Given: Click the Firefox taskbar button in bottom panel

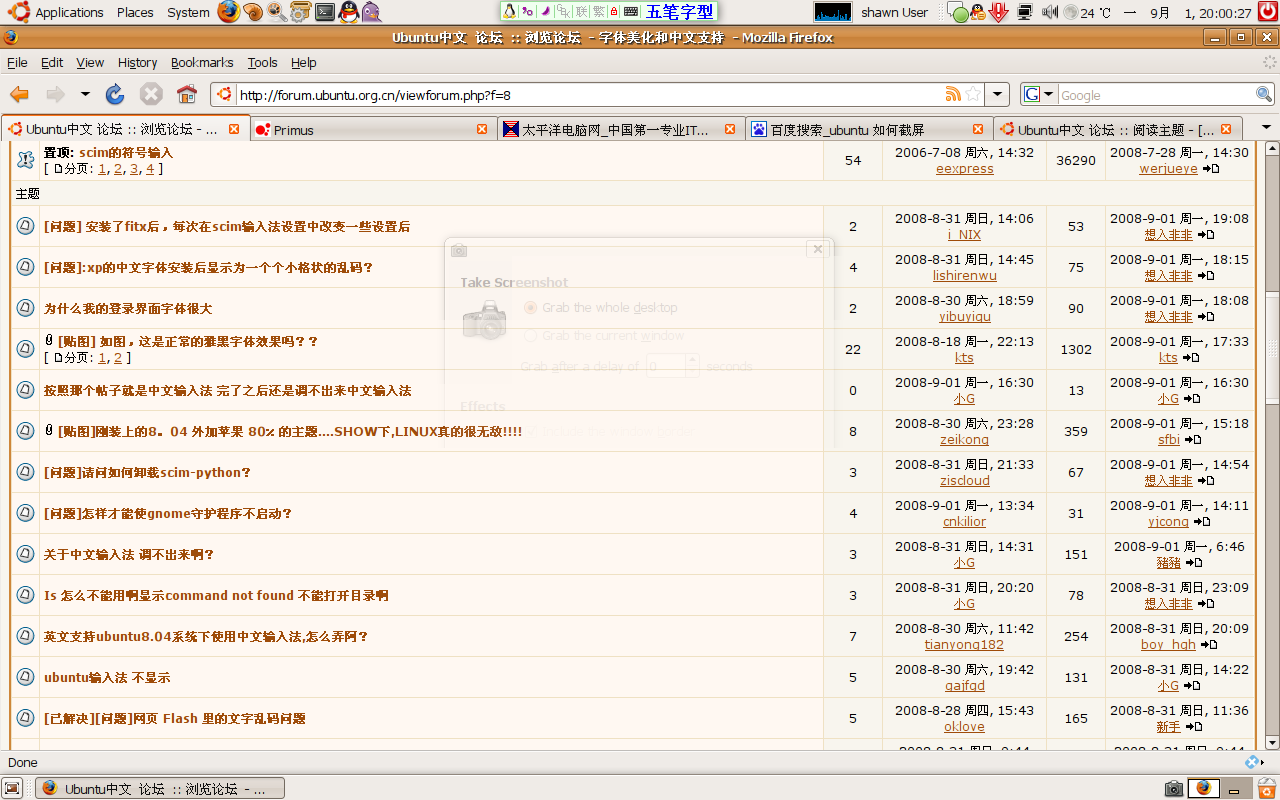Looking at the screenshot, I should [160, 788].
